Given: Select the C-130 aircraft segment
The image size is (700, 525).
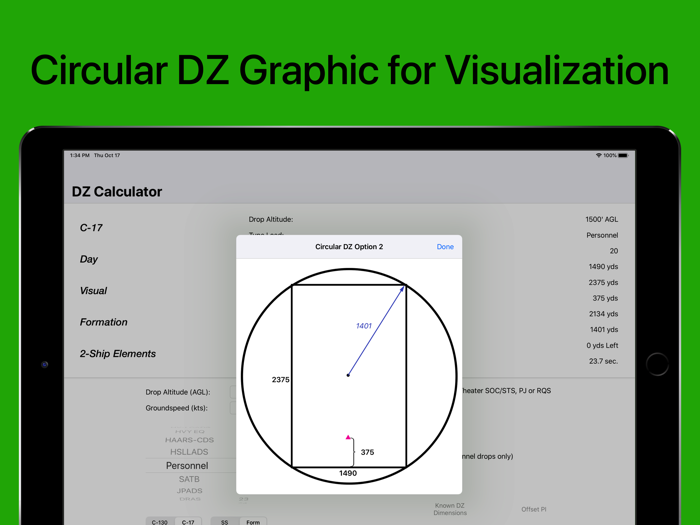Looking at the screenshot, I should pyautogui.click(x=159, y=521).
